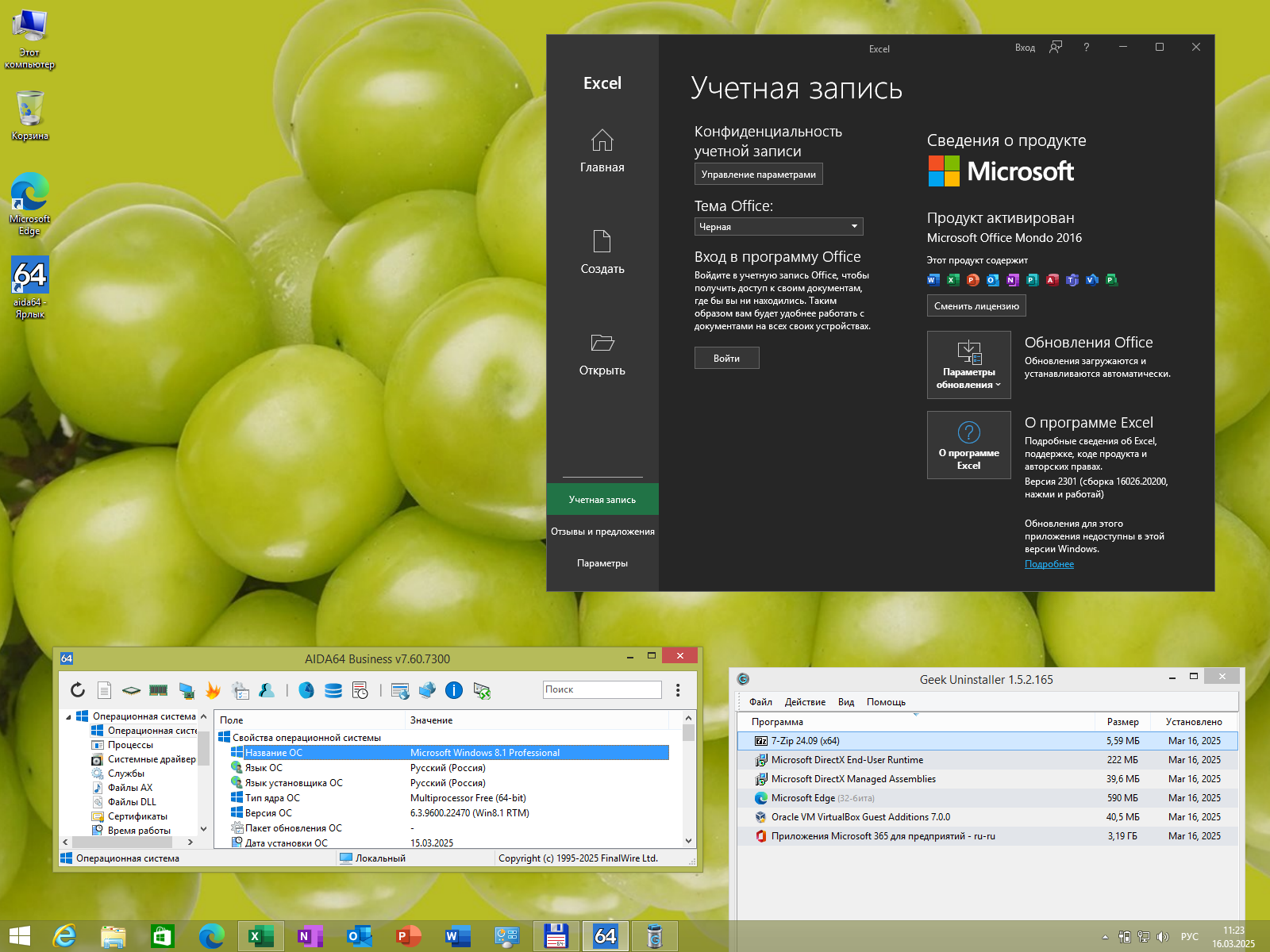1270x952 pixels.
Task: Click the volume speaker icon in system tray
Action: click(x=1163, y=937)
